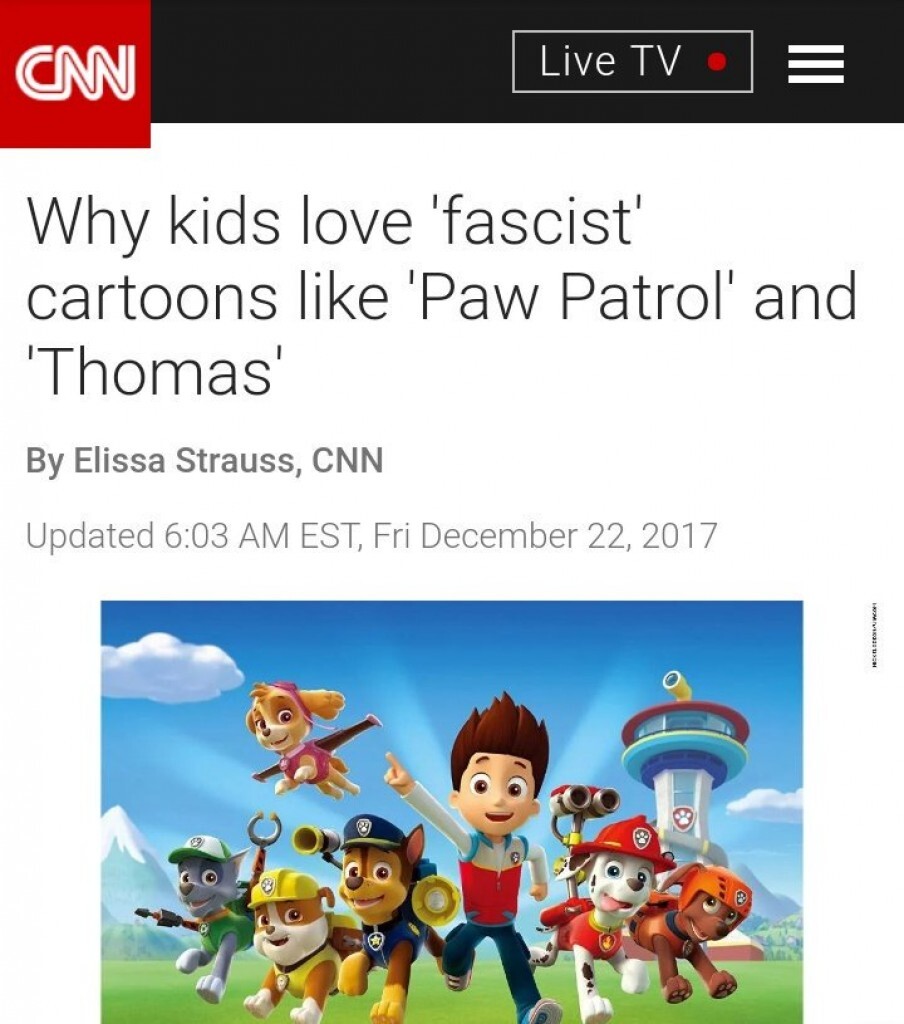Click the vertical image credit text
The width and height of the screenshot is (904, 1024).
[x=874, y=636]
